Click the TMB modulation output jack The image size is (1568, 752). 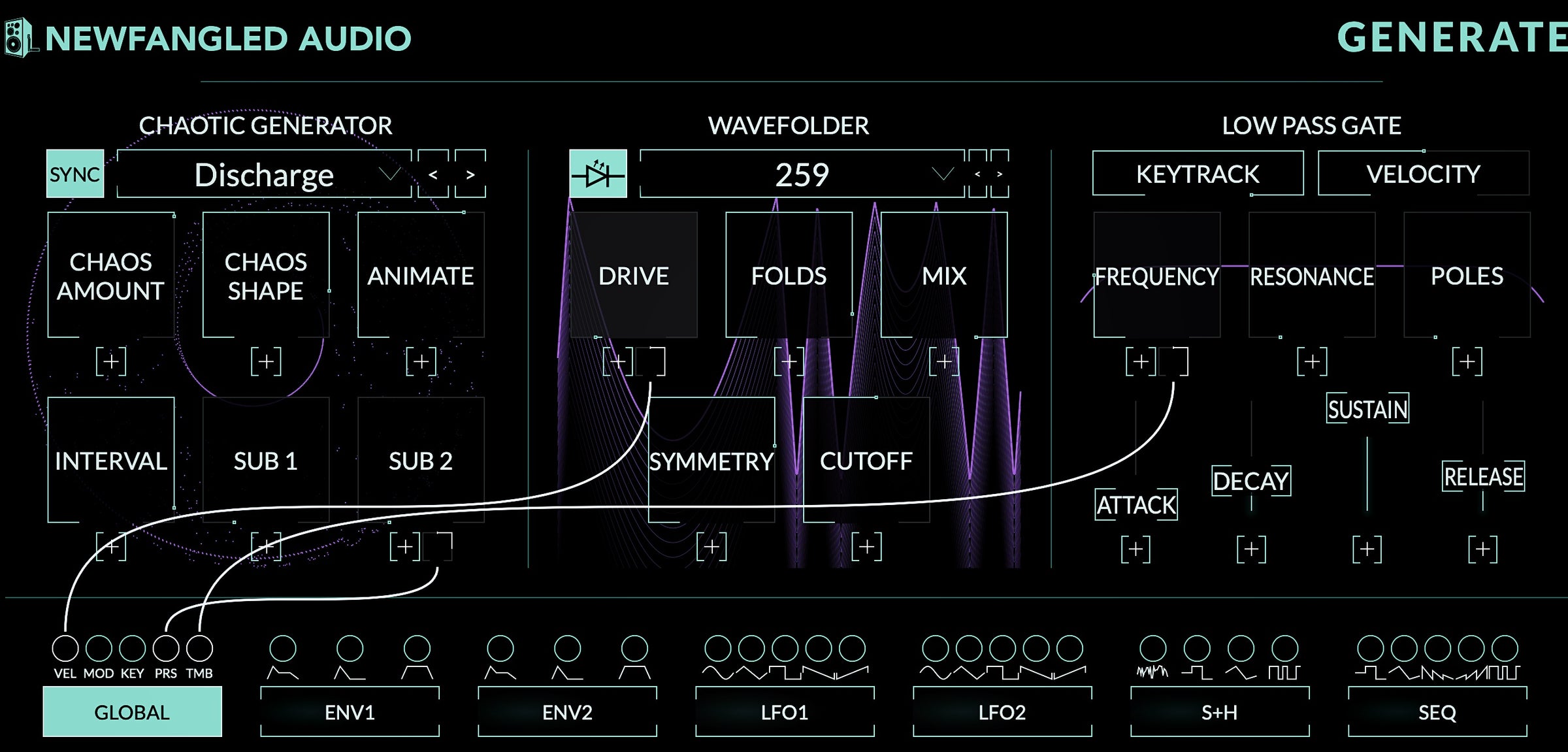(x=199, y=648)
